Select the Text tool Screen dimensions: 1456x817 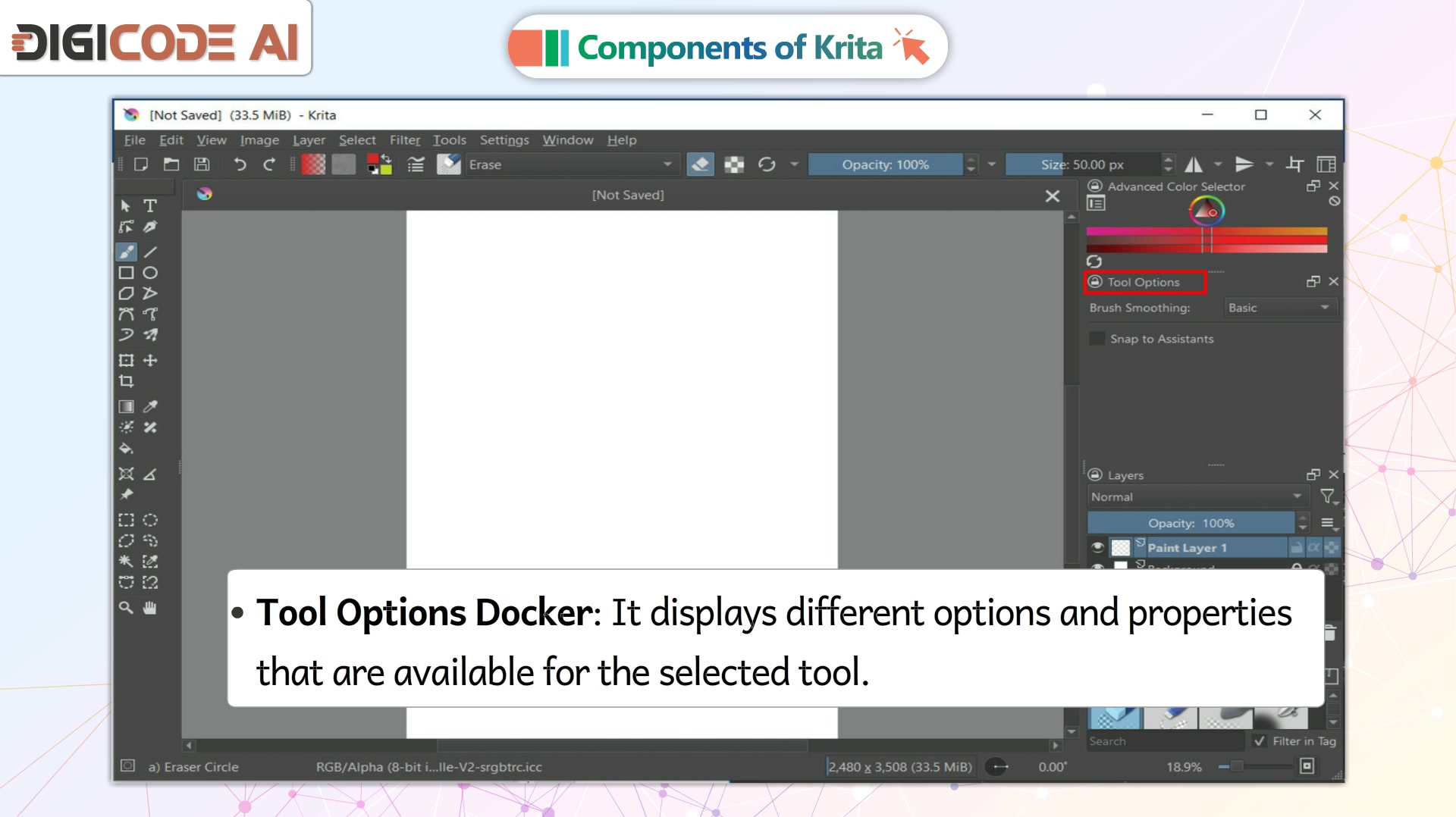tap(150, 206)
